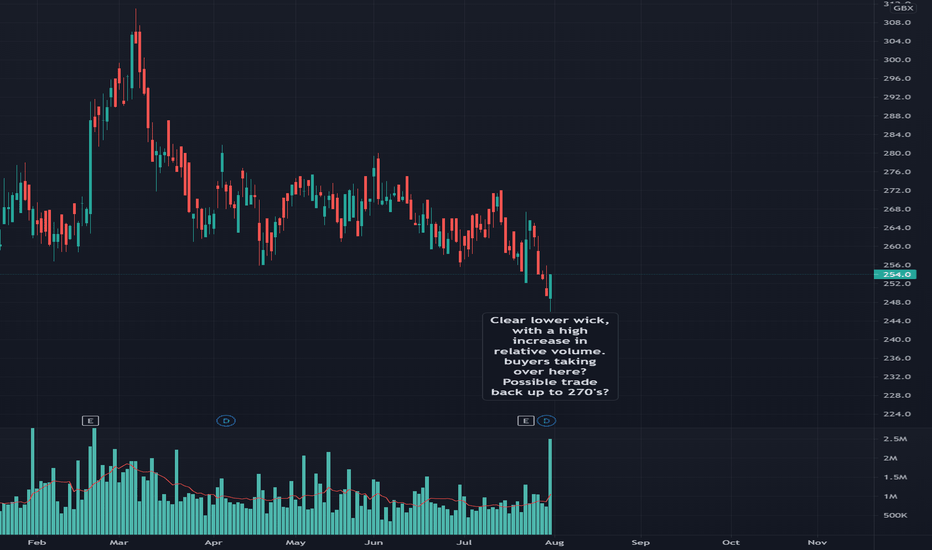
Task: Click the 240.0 price axis label
Action: 897,340
